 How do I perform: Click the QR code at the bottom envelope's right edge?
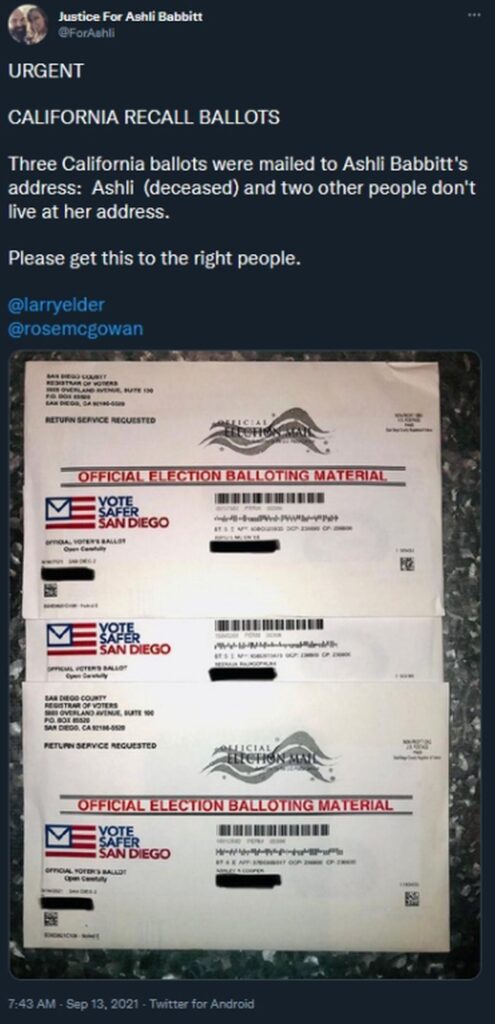[x=411, y=899]
